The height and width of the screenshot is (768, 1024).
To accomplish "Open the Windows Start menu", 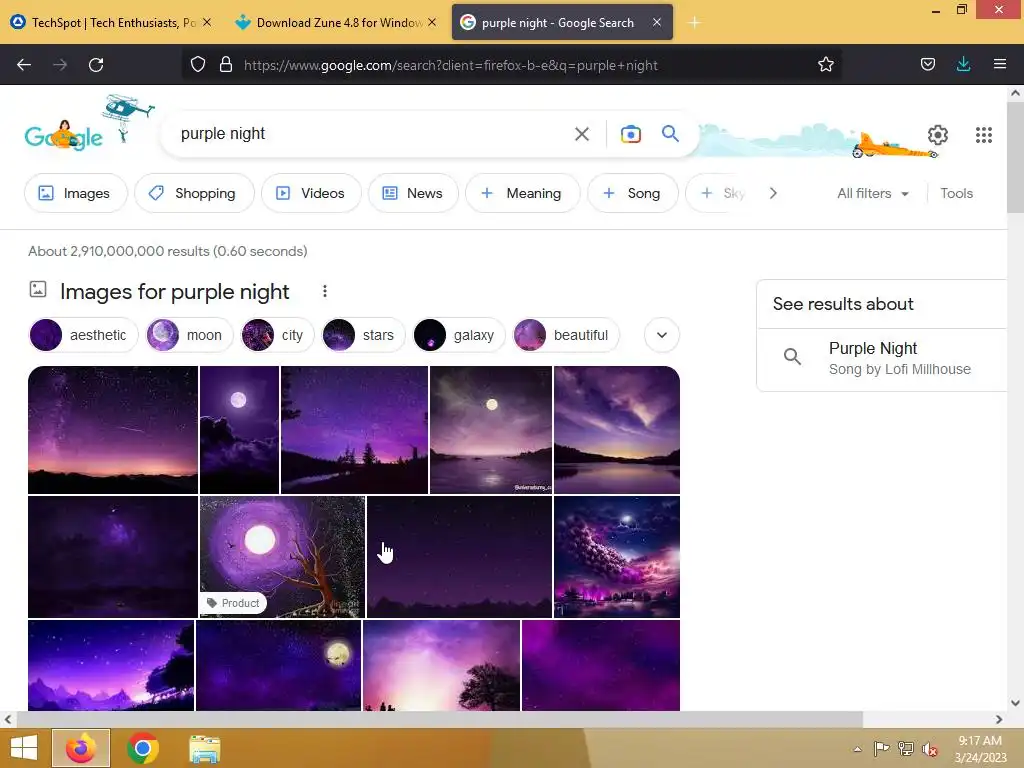I will (24, 748).
